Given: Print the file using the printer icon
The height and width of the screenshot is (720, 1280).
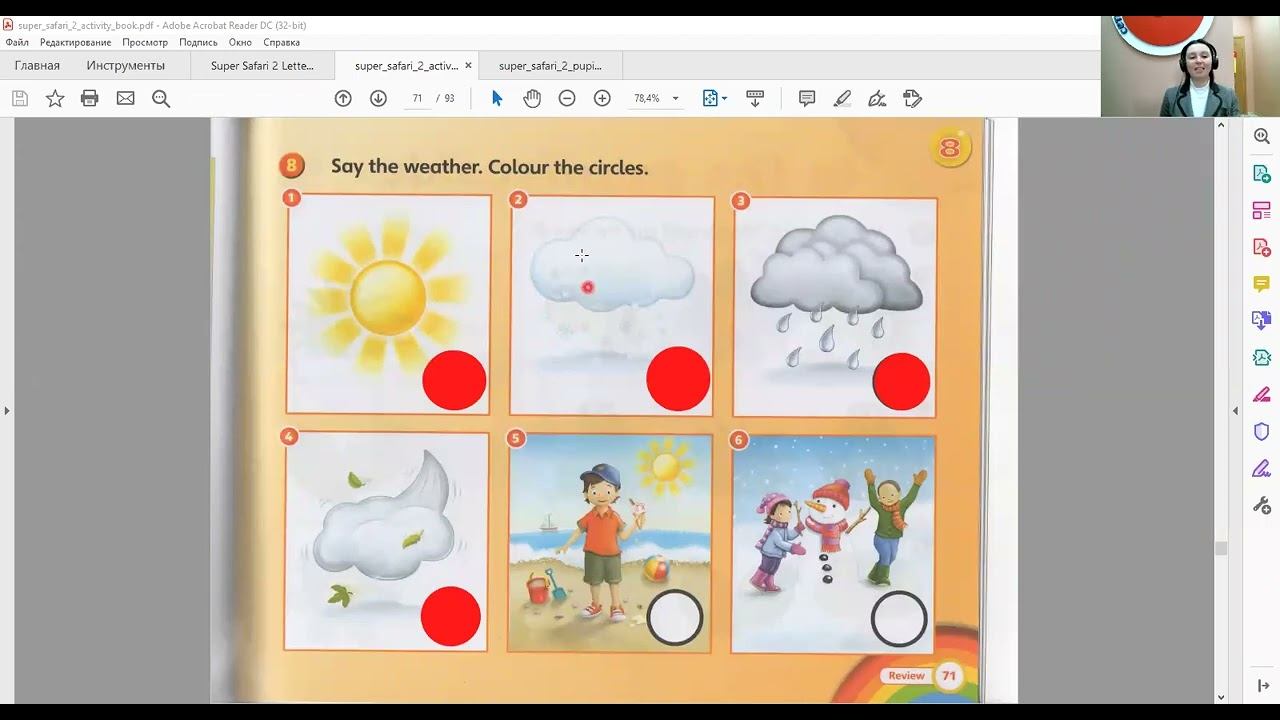Looking at the screenshot, I should click(x=90, y=98).
